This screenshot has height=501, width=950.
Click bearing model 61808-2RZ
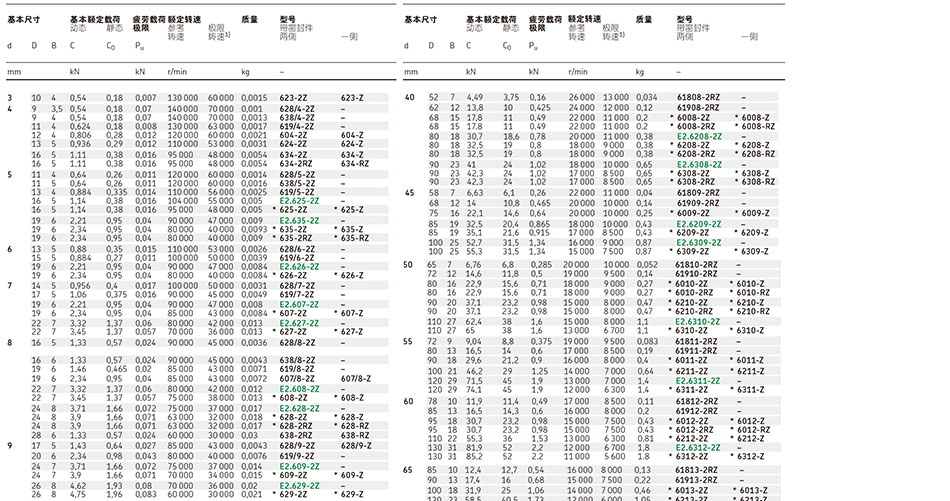pos(696,97)
